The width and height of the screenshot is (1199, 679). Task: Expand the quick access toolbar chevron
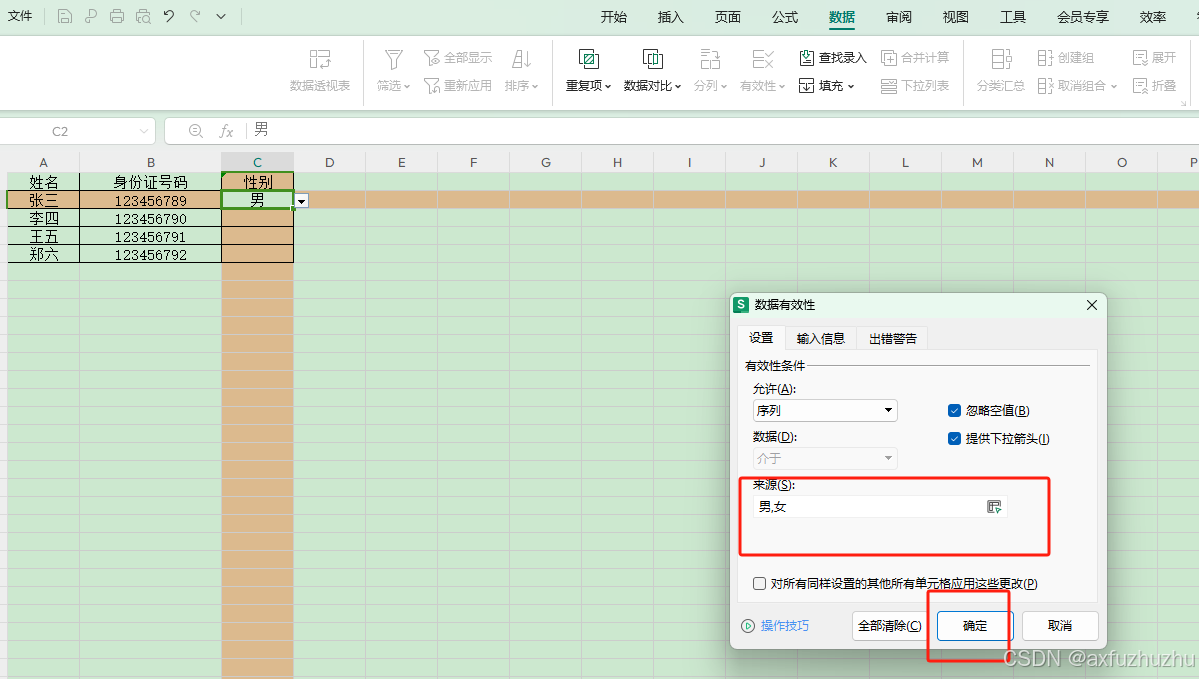(221, 16)
